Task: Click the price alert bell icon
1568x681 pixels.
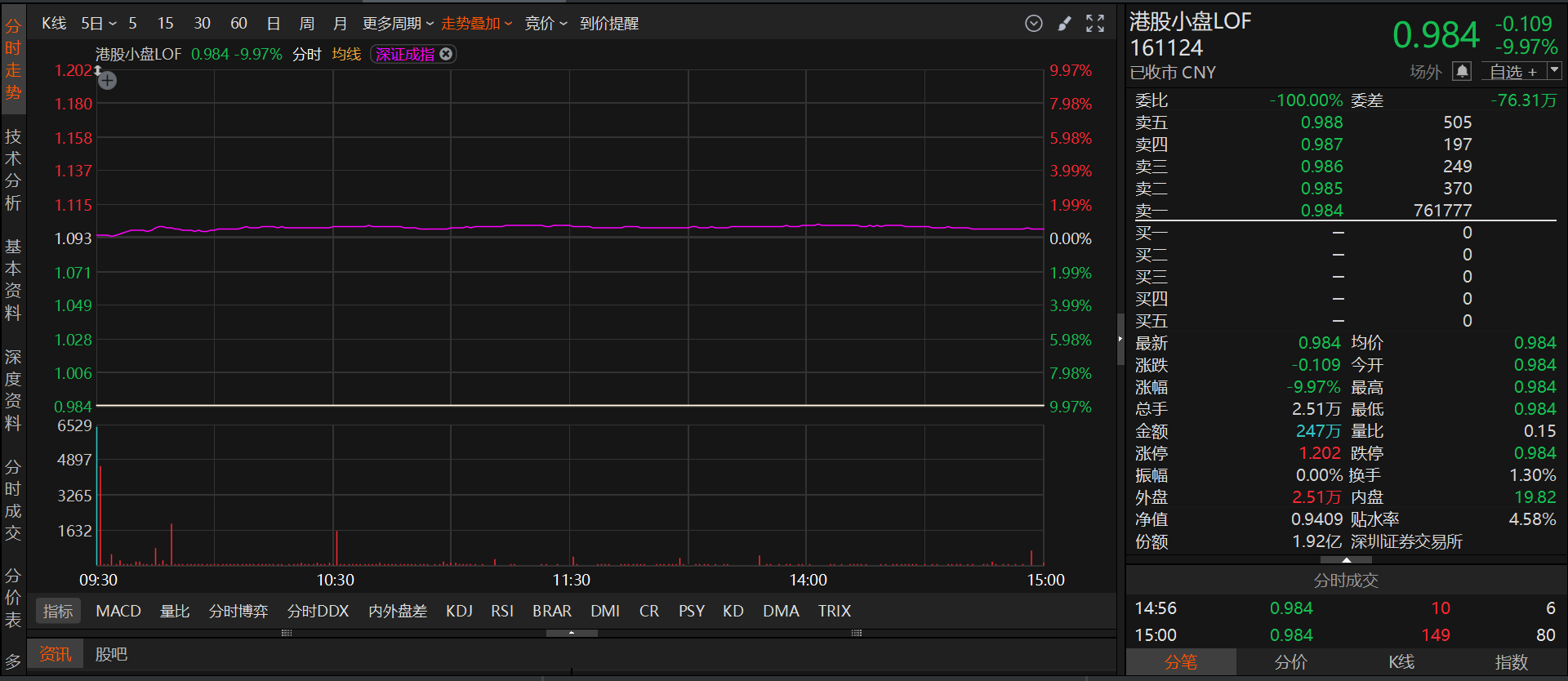Action: (x=1462, y=72)
